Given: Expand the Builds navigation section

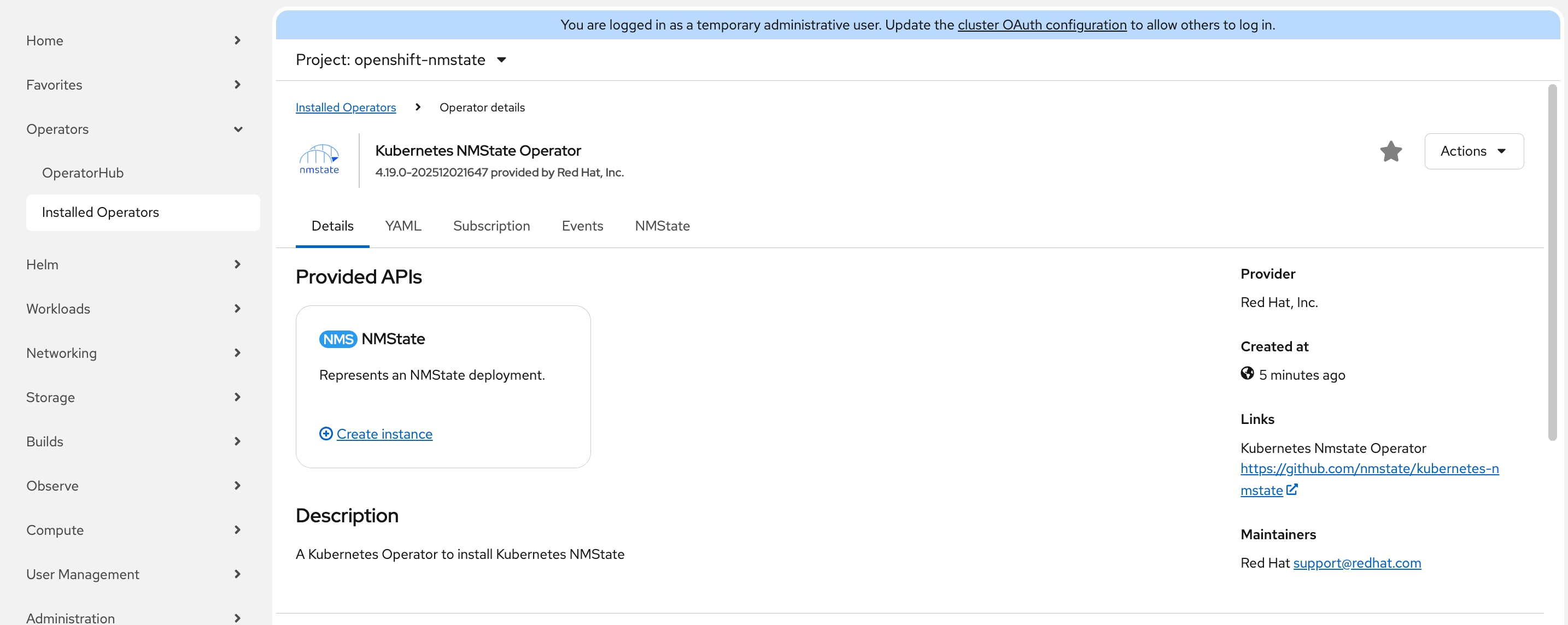Looking at the screenshot, I should point(134,441).
